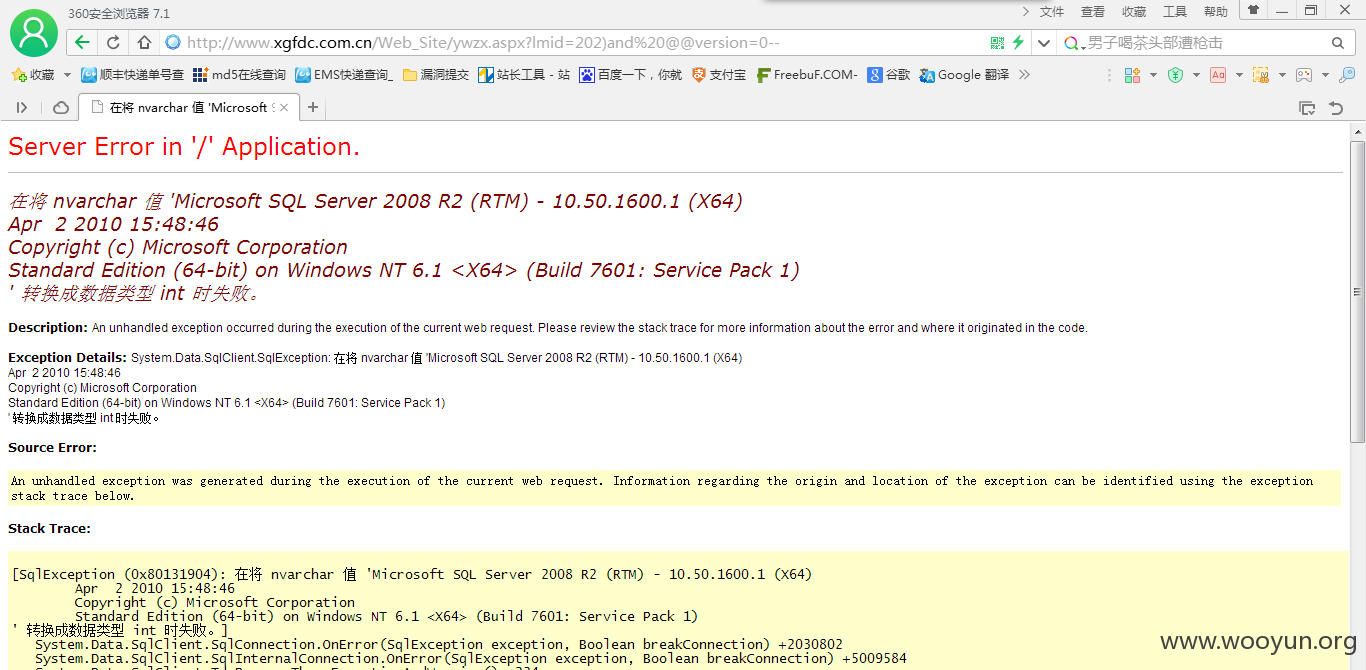
Task: Click the magnifier search submit button
Action: pyautogui.click(x=1338, y=43)
